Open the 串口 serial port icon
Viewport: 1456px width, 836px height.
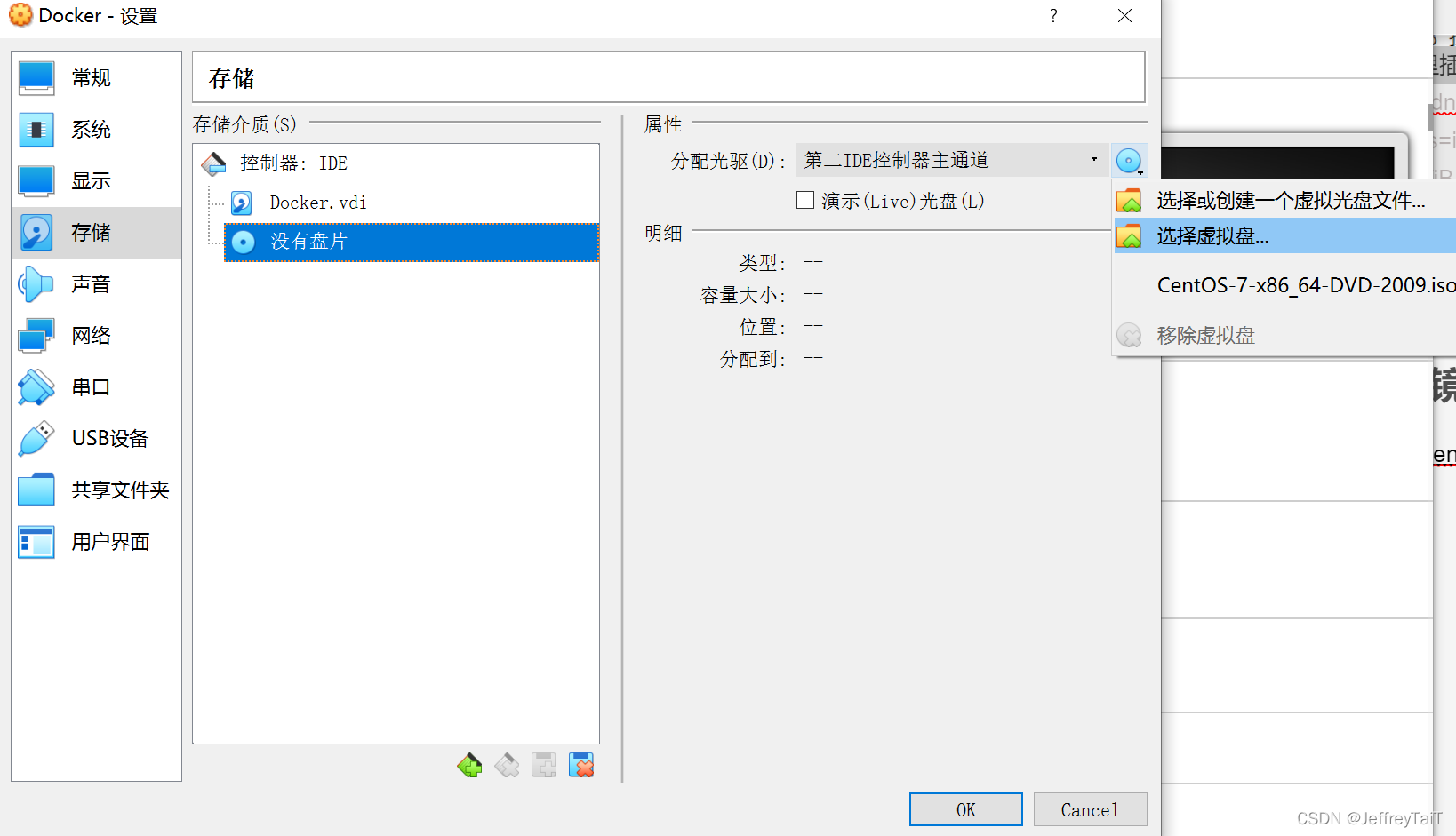pyautogui.click(x=36, y=387)
